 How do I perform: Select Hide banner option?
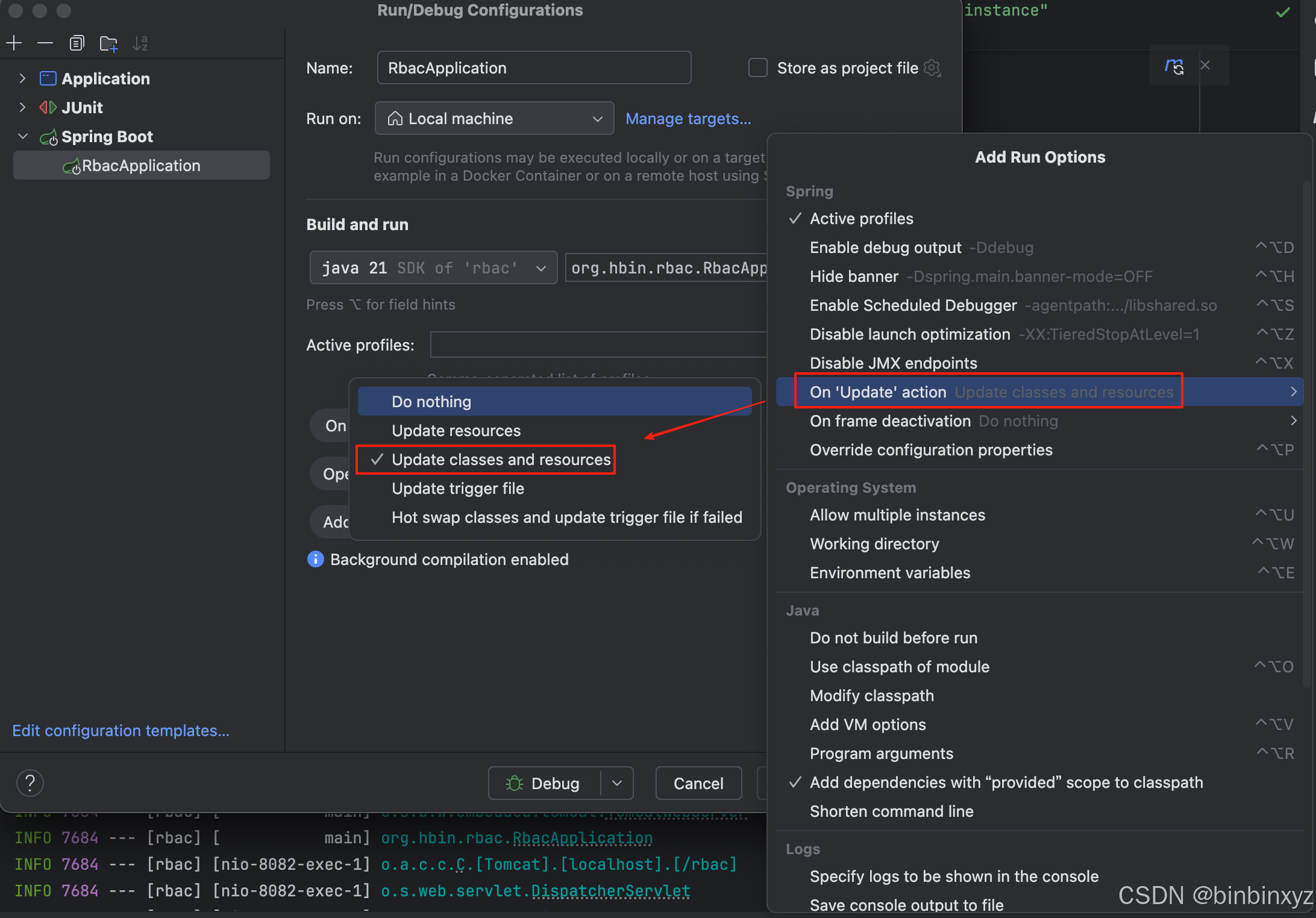(x=1039, y=276)
